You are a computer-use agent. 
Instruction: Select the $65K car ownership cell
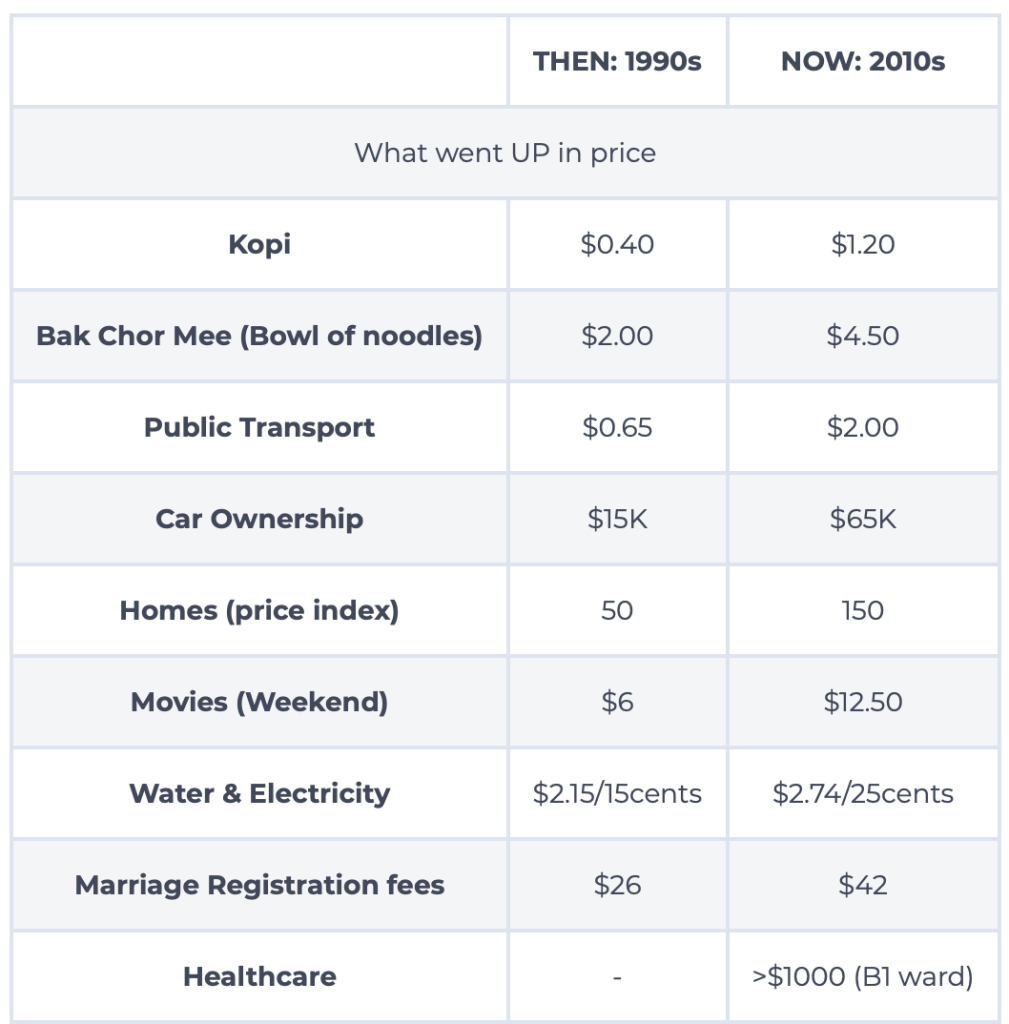[862, 519]
